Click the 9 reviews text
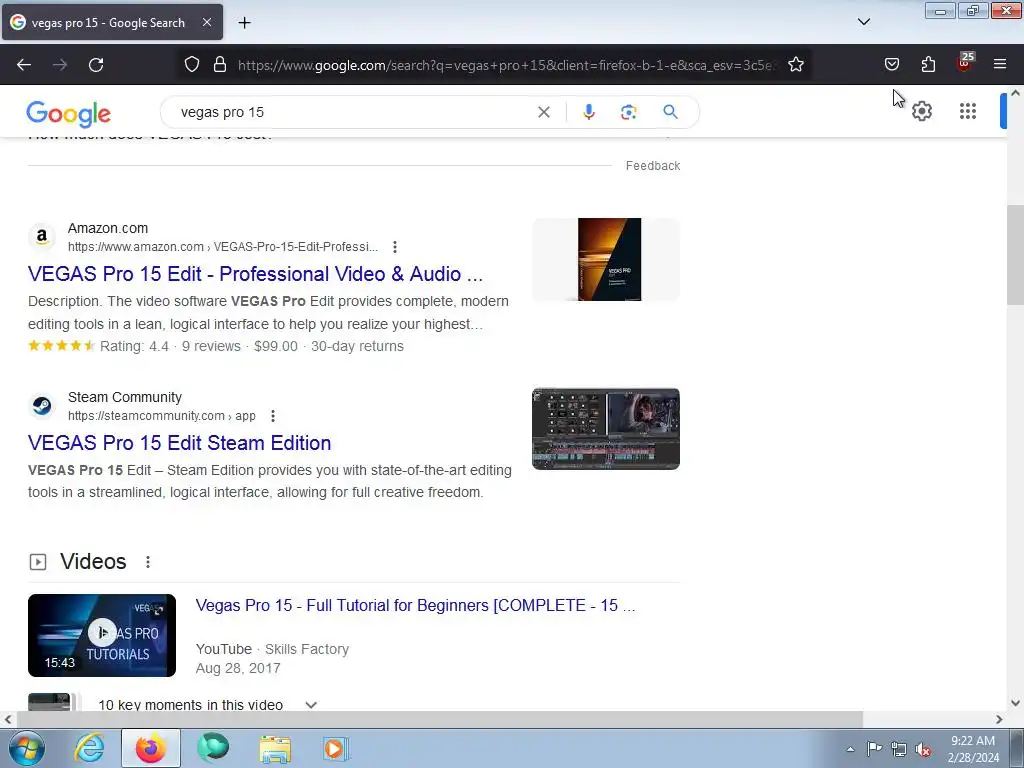1024x768 pixels. [211, 346]
